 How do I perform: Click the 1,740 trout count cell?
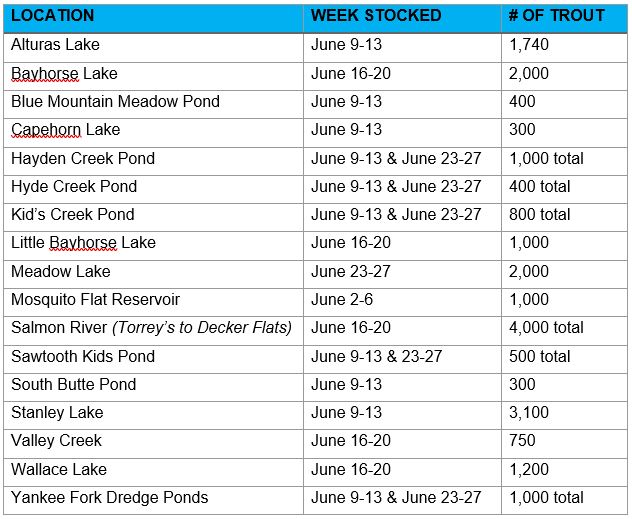(529, 45)
